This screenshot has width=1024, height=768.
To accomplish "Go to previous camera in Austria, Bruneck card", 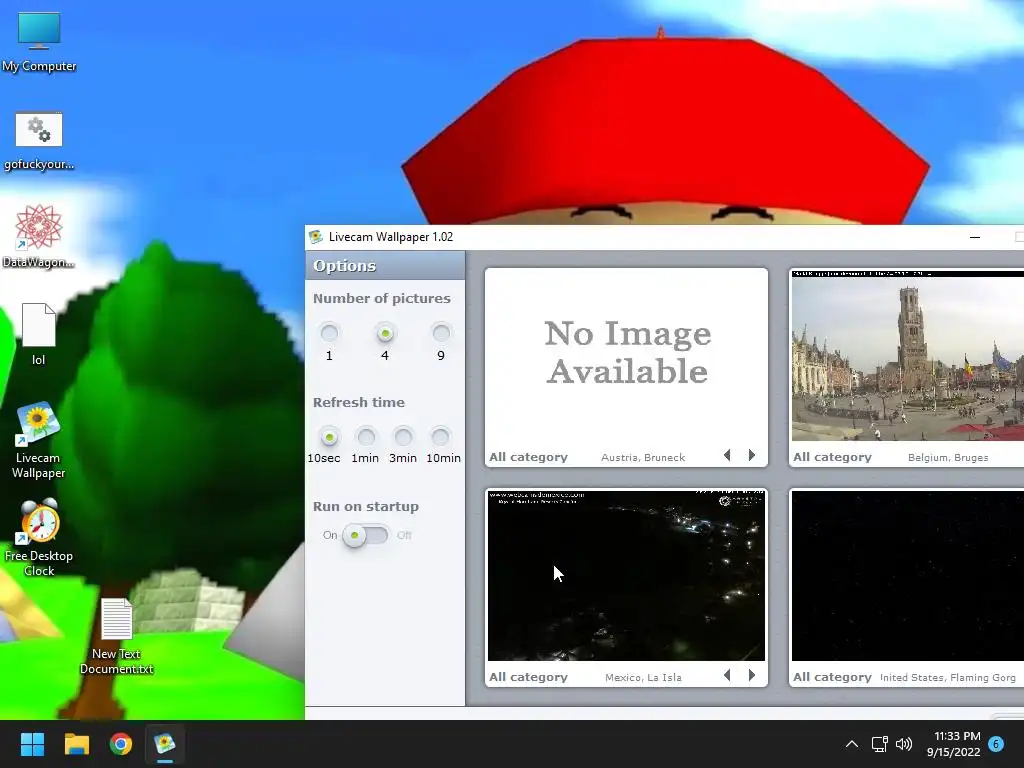I will [727, 455].
